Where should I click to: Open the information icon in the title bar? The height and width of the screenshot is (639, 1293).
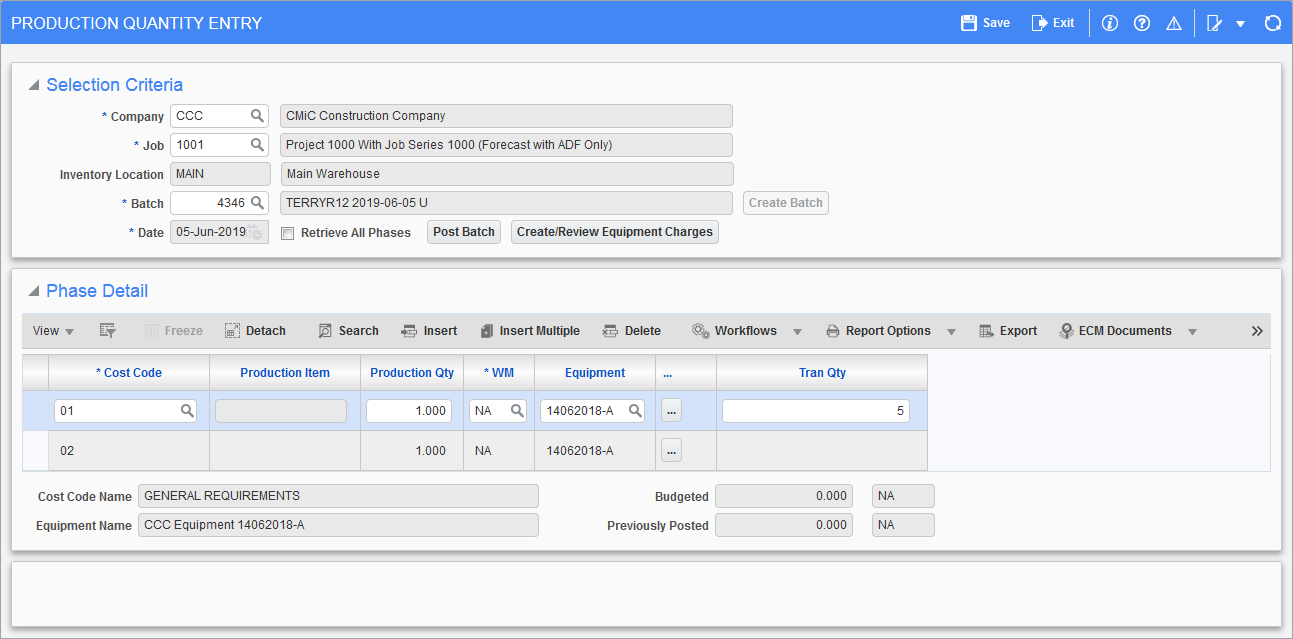point(1109,22)
